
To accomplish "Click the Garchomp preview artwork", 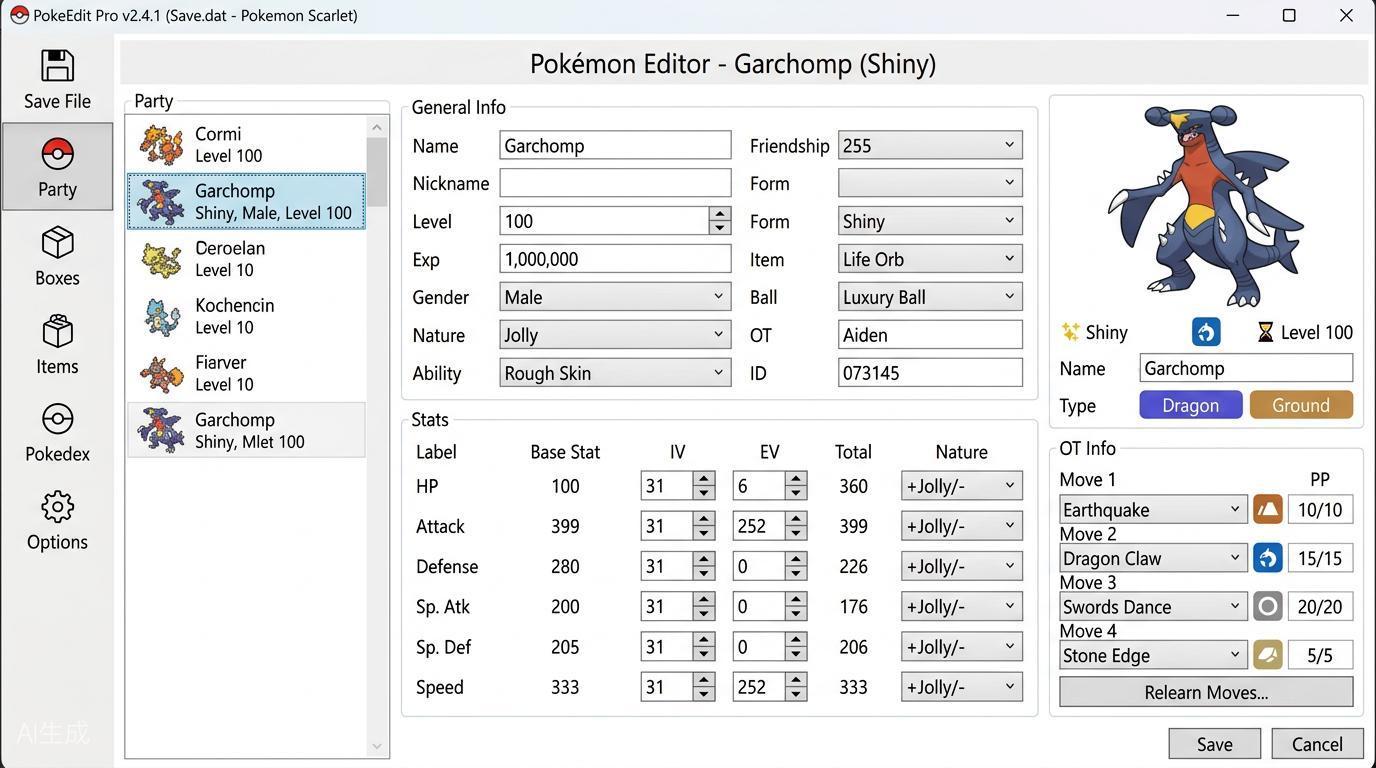I will click(1206, 205).
